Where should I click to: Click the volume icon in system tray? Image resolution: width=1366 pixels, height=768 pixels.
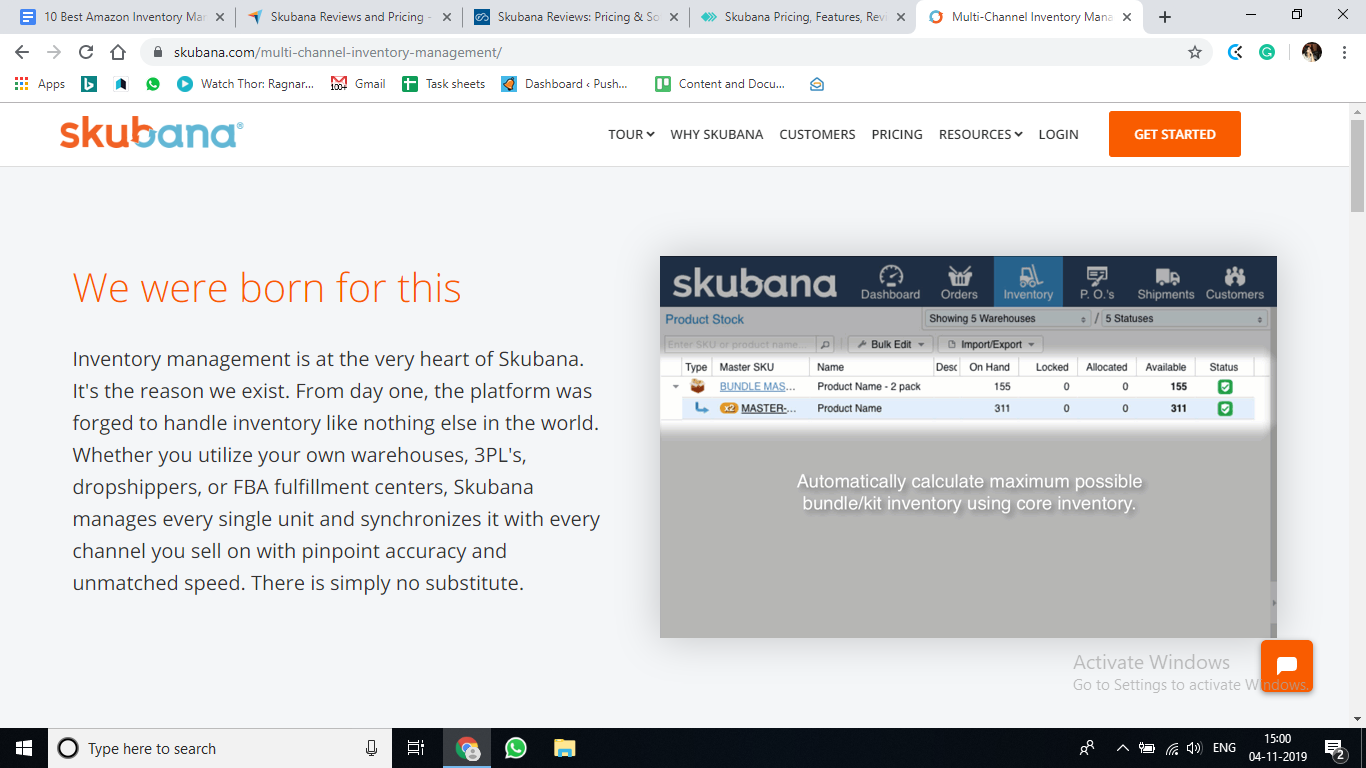[1195, 748]
